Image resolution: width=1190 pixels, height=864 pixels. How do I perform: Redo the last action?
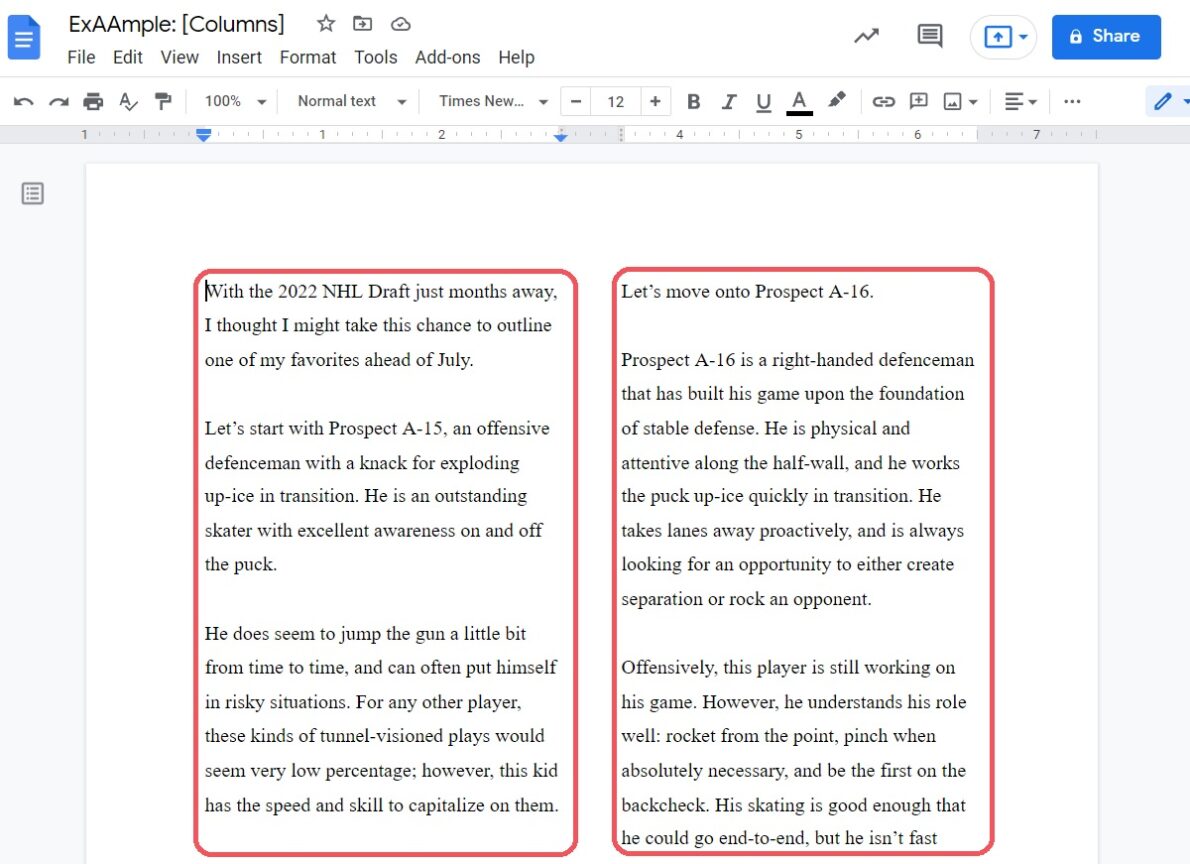point(58,101)
